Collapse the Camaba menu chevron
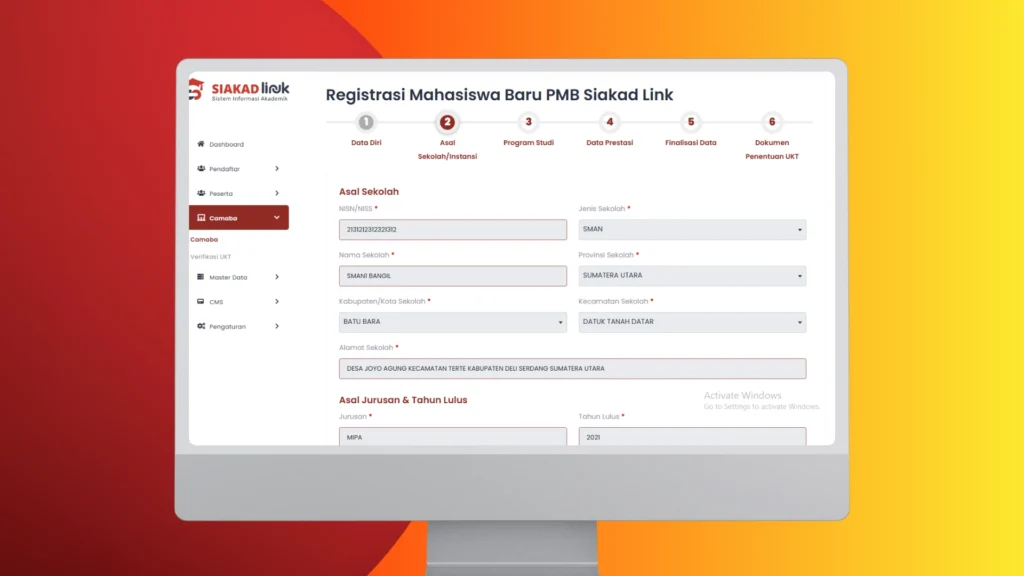 [277, 217]
